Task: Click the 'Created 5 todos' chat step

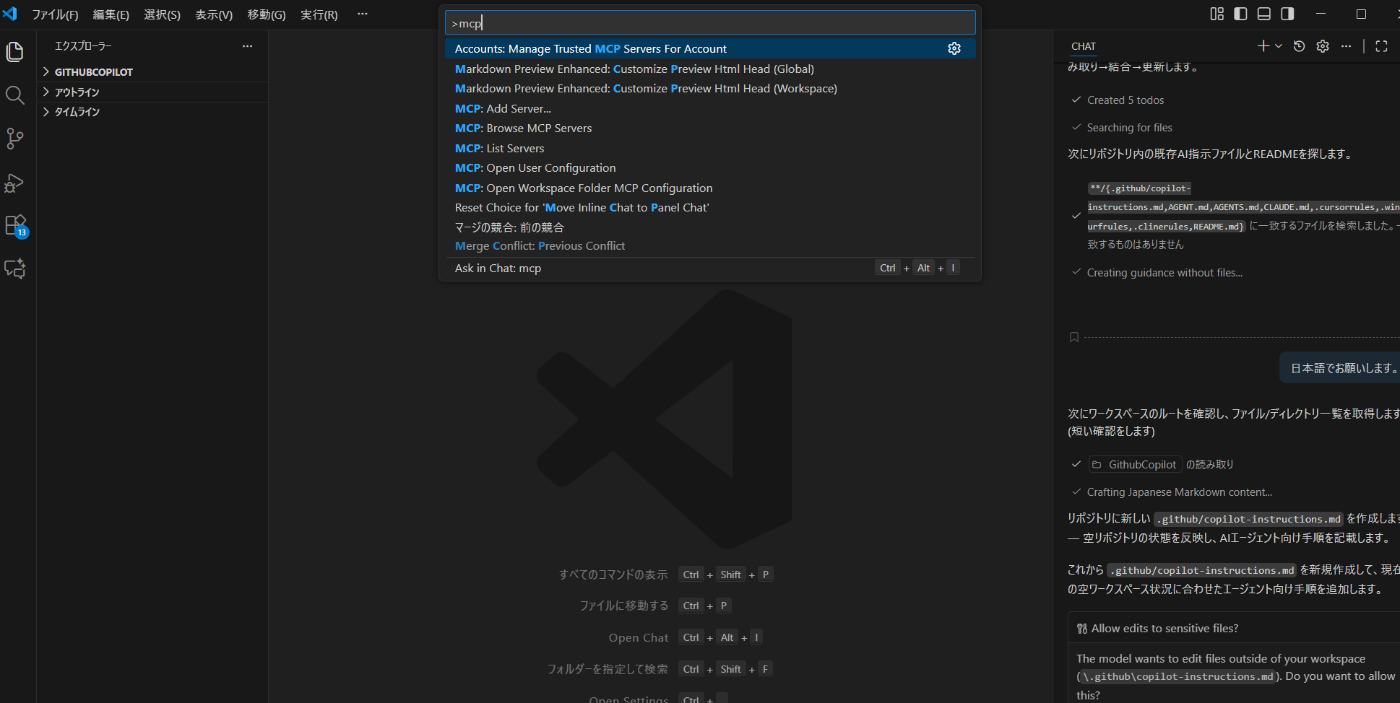Action: coord(1125,100)
